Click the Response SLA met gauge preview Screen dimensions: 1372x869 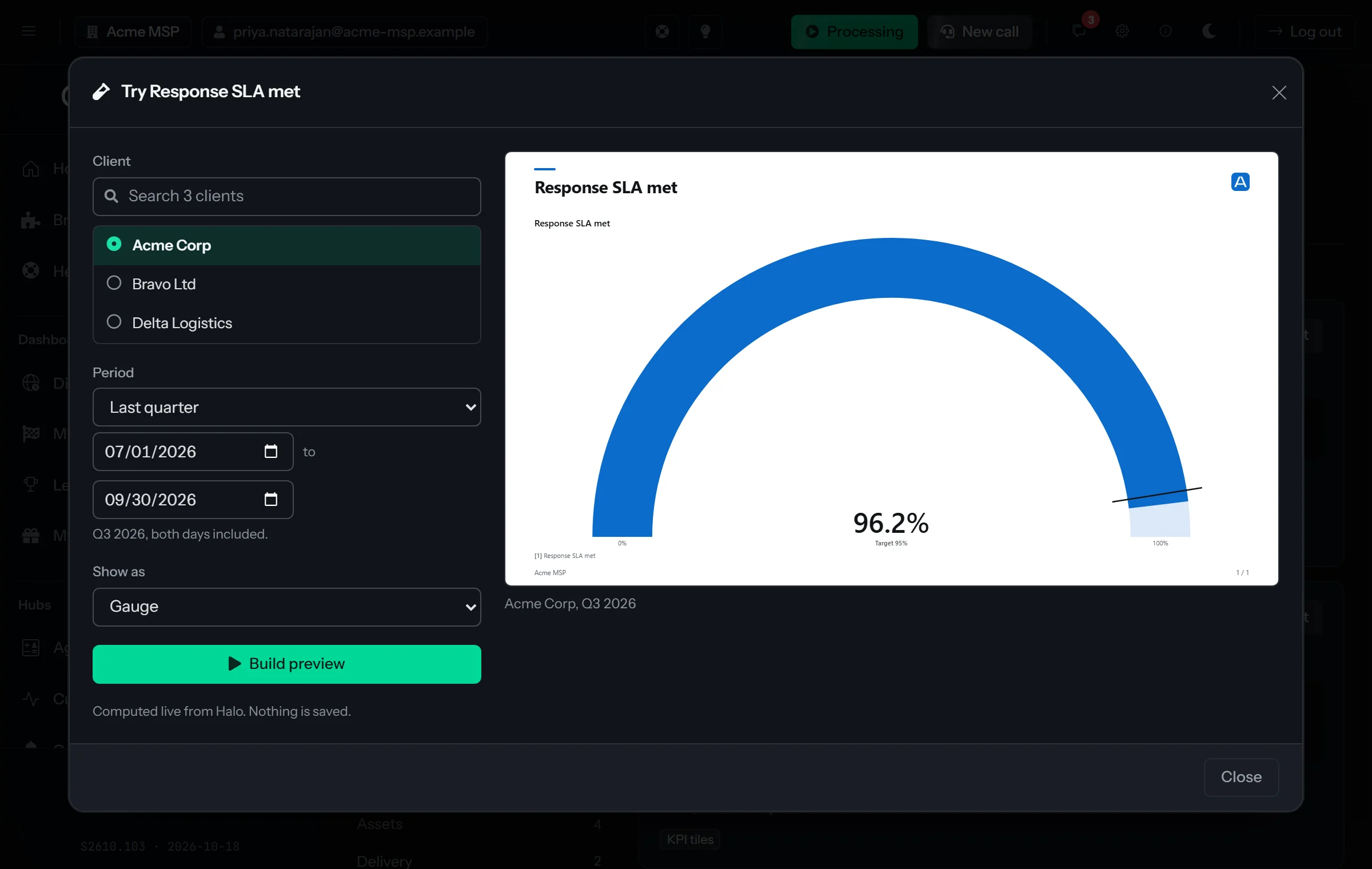pyautogui.click(x=891, y=369)
